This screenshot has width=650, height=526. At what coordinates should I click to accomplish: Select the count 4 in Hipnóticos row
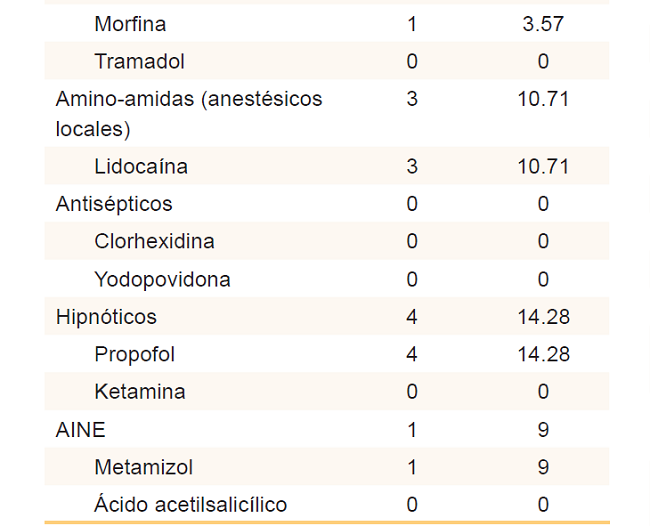412,317
